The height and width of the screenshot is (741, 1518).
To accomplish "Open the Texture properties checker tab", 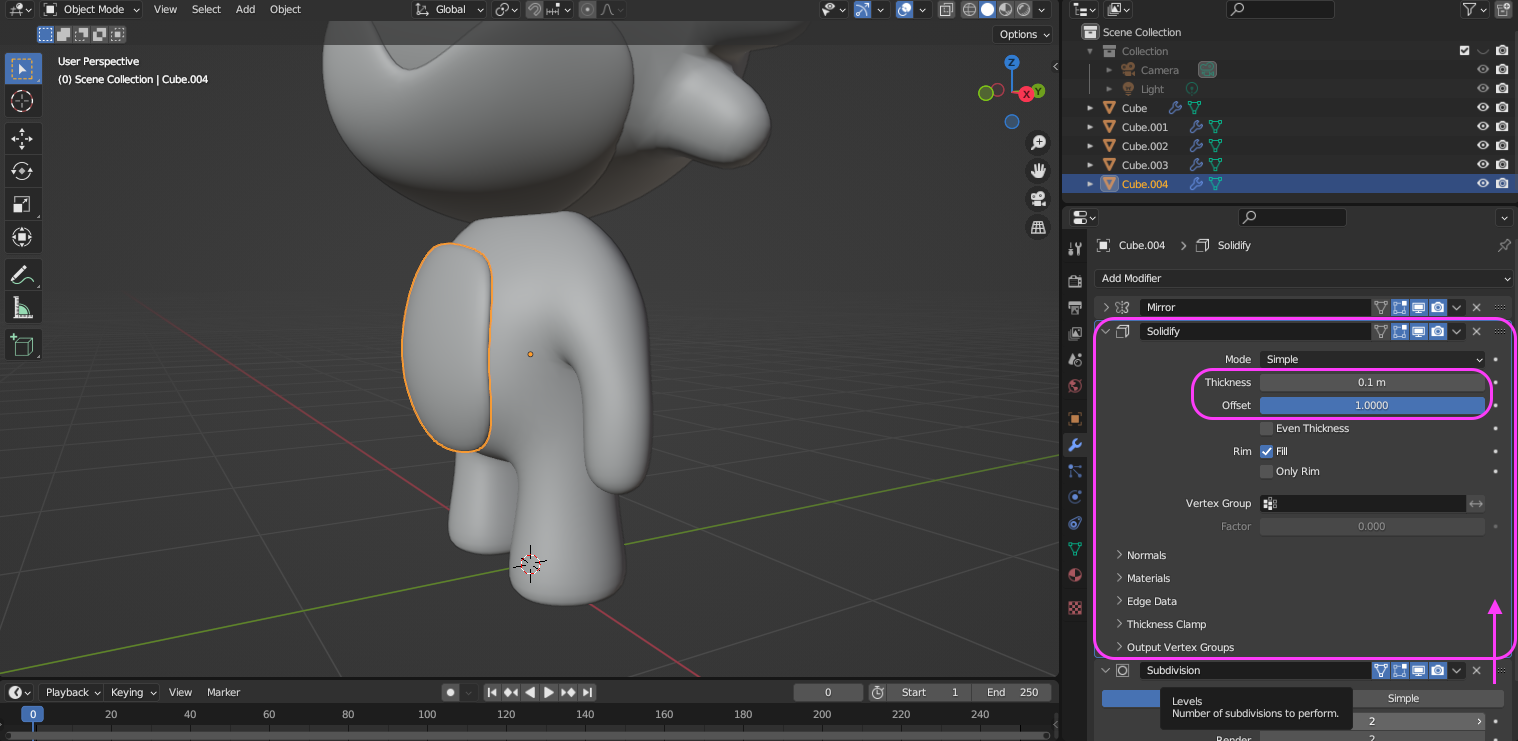I will (x=1075, y=607).
